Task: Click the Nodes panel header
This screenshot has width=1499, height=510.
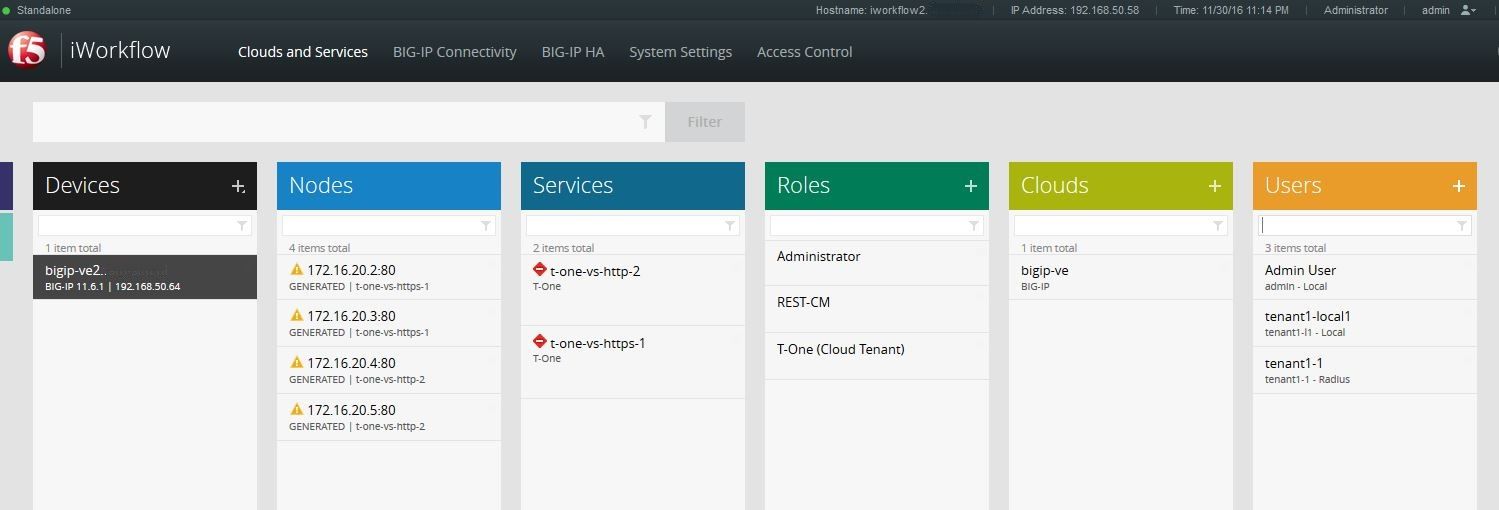Action: pos(389,186)
